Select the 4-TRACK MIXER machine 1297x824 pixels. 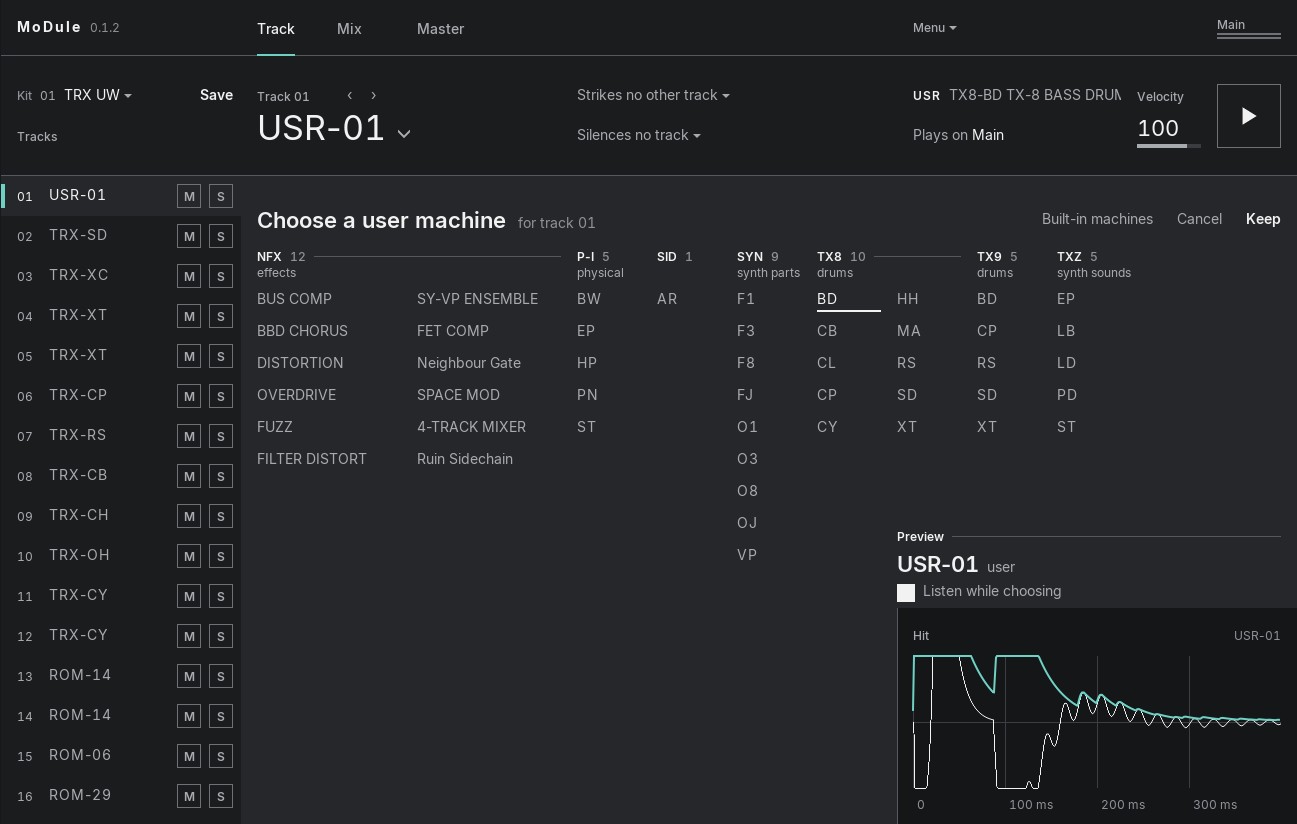pos(471,427)
